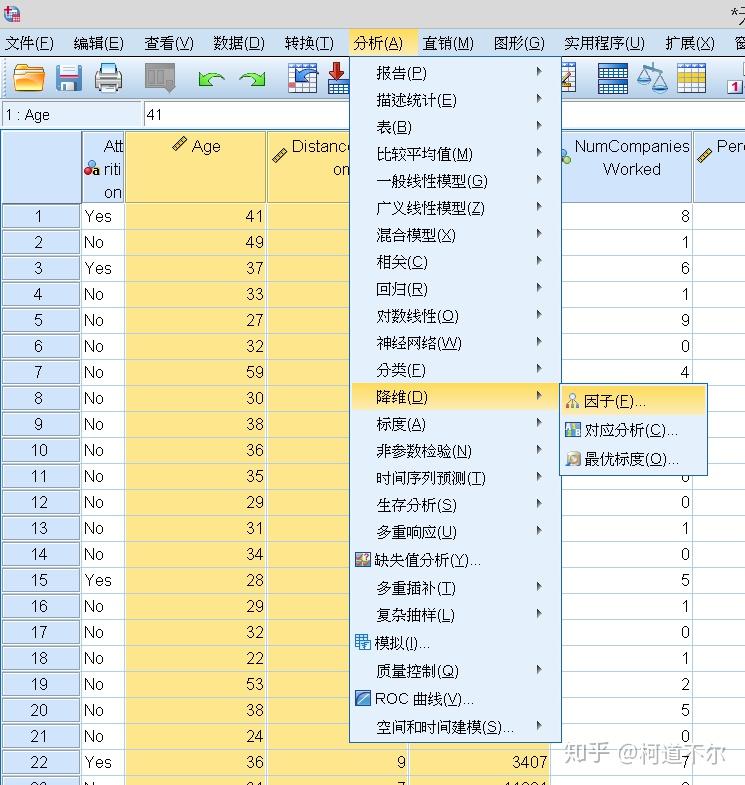Expand the 复杂抽样(L) submenu
This screenshot has height=785, width=745.
pos(455,615)
